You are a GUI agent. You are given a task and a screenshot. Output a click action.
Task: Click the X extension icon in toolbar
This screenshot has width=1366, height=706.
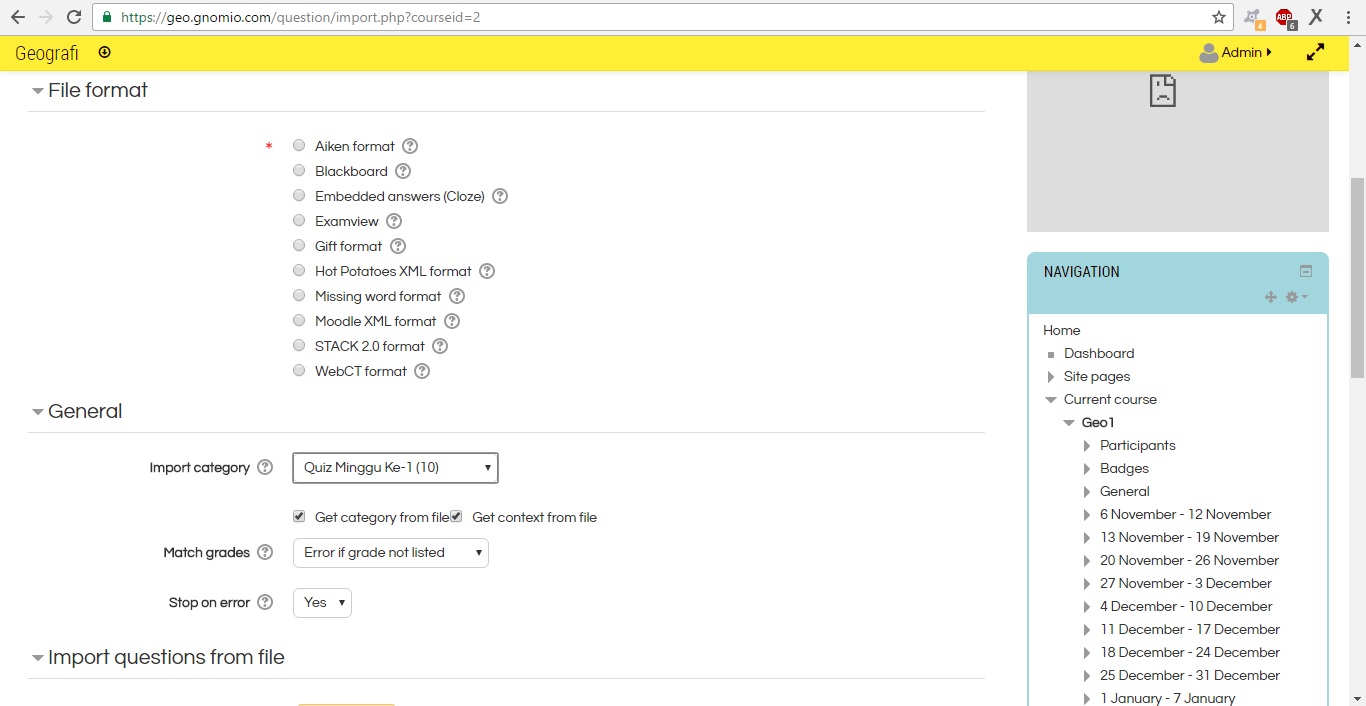[x=1316, y=16]
